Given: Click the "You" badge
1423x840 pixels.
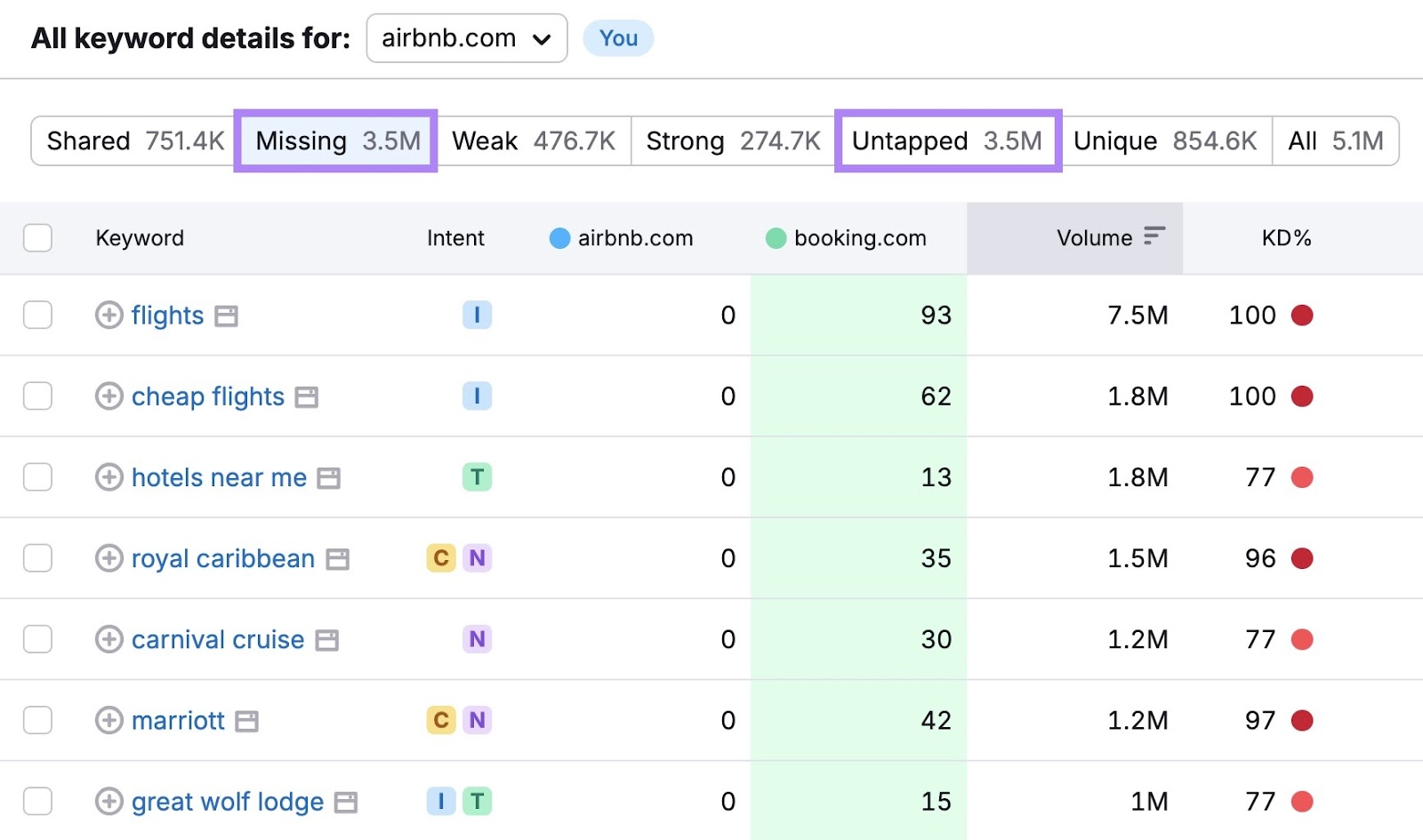Looking at the screenshot, I should [x=618, y=38].
